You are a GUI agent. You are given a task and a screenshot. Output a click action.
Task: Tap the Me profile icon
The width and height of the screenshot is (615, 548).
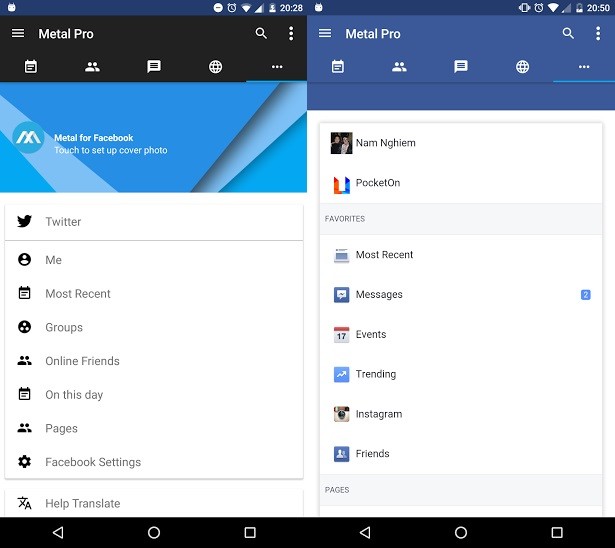(24, 260)
